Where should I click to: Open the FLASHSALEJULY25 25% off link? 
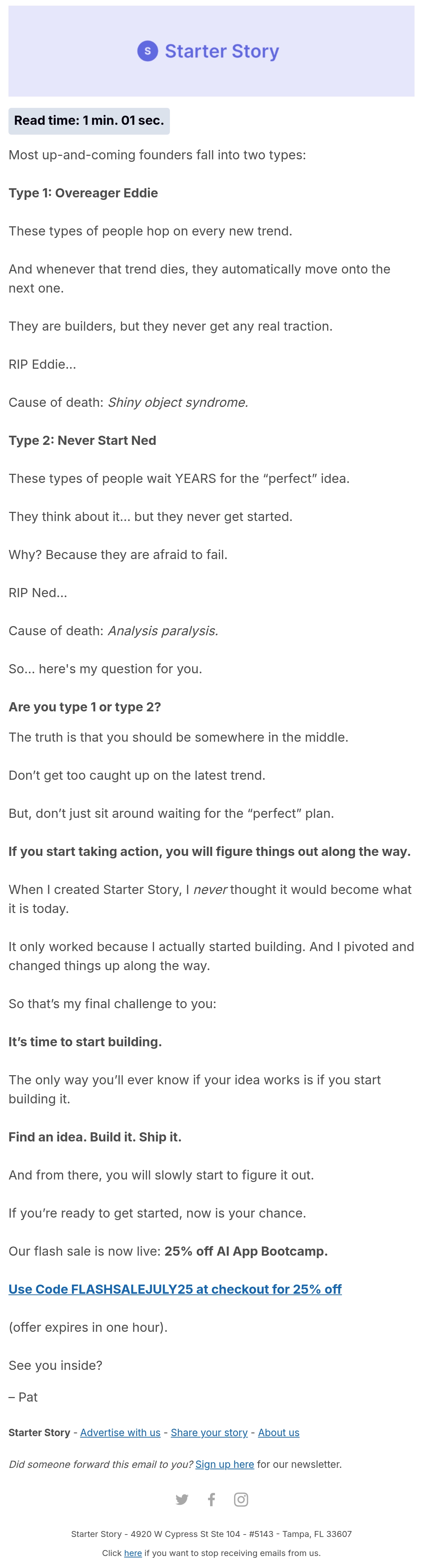(x=175, y=1288)
